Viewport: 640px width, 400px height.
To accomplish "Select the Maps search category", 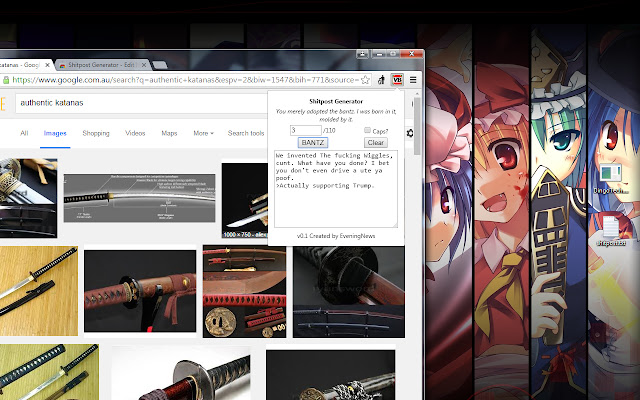I will tap(169, 133).
